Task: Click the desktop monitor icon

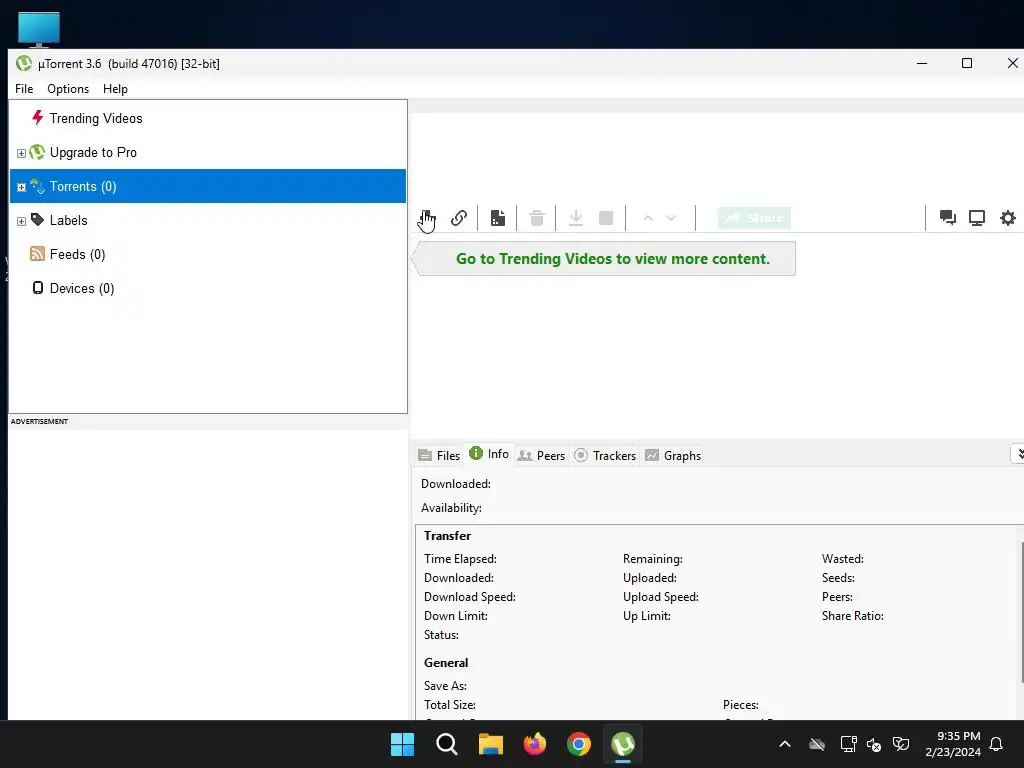Action: coord(39,29)
